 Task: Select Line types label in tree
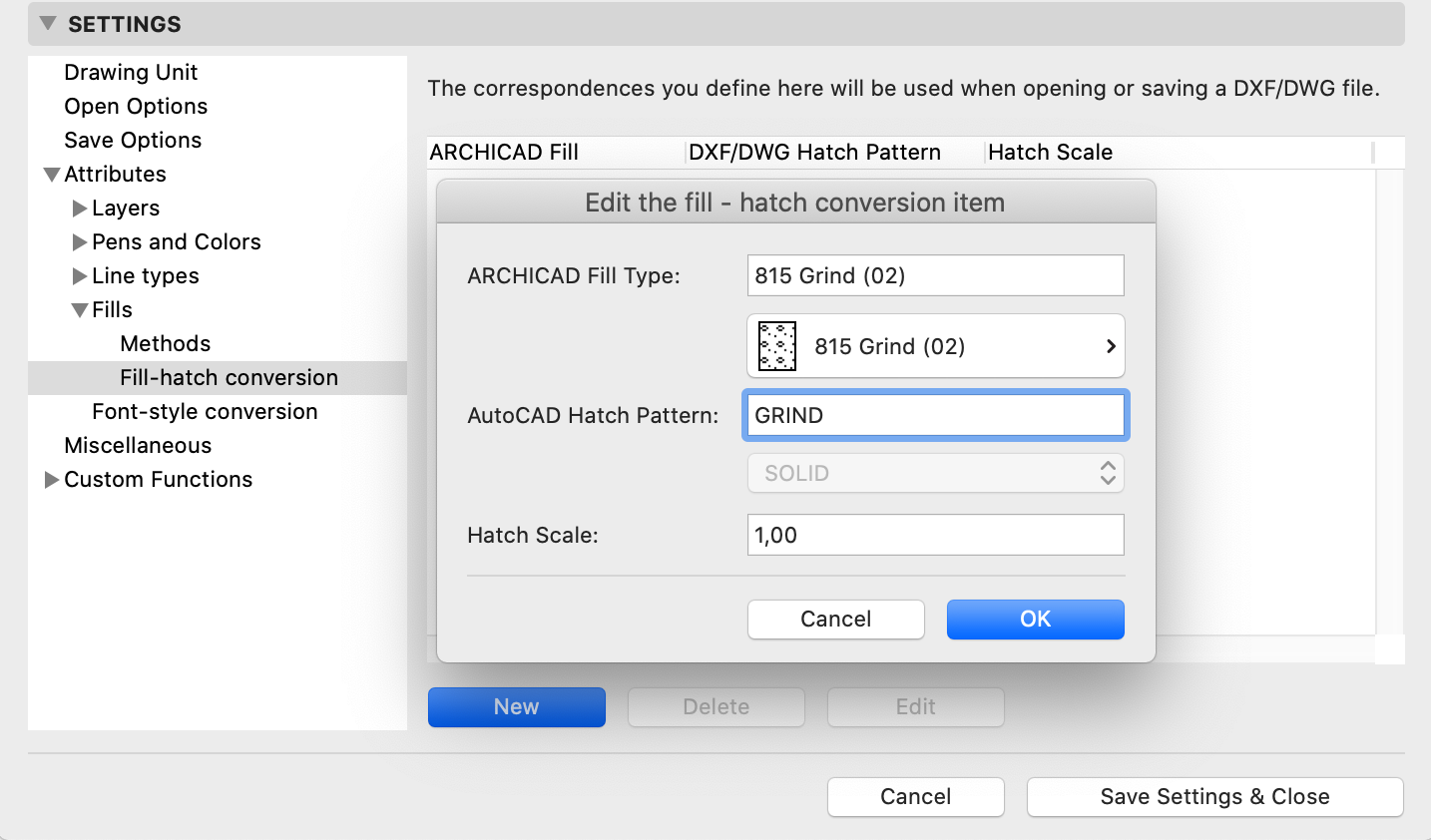146,275
